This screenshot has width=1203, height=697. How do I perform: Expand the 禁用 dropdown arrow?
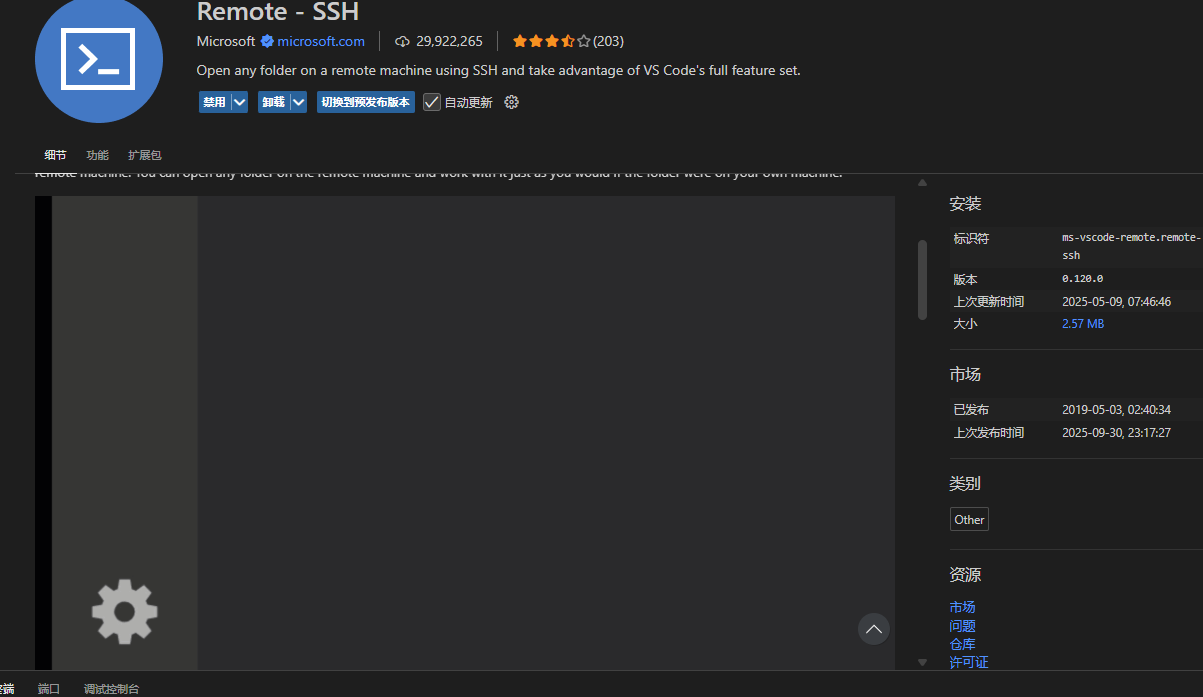tap(239, 102)
